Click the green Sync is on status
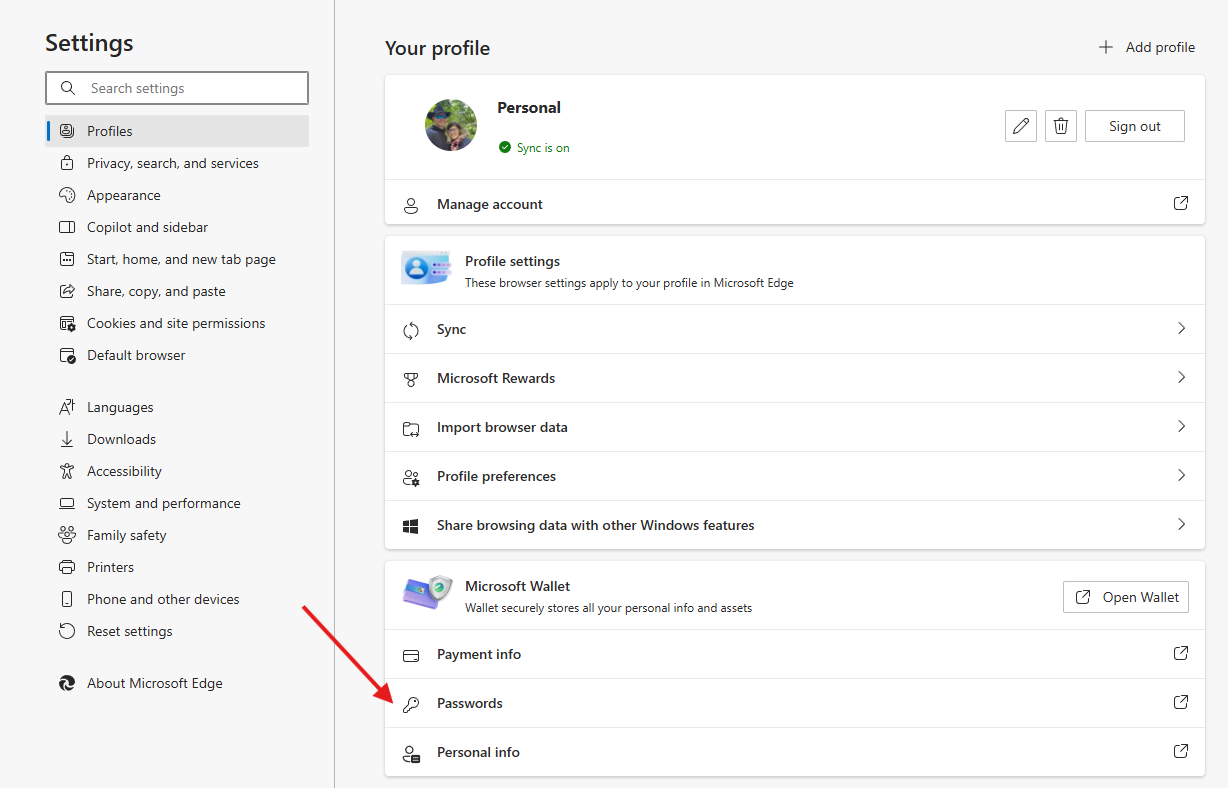This screenshot has width=1228, height=788. [534, 148]
